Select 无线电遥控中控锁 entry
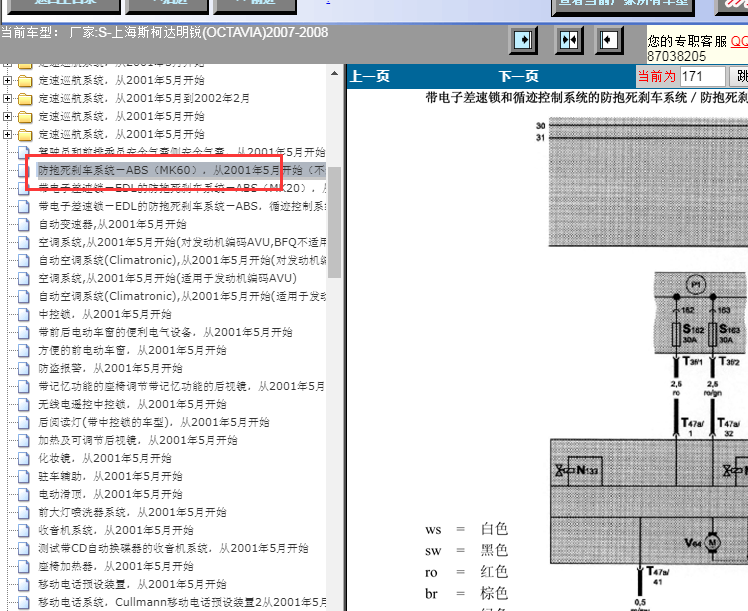748x611 pixels. click(132, 404)
